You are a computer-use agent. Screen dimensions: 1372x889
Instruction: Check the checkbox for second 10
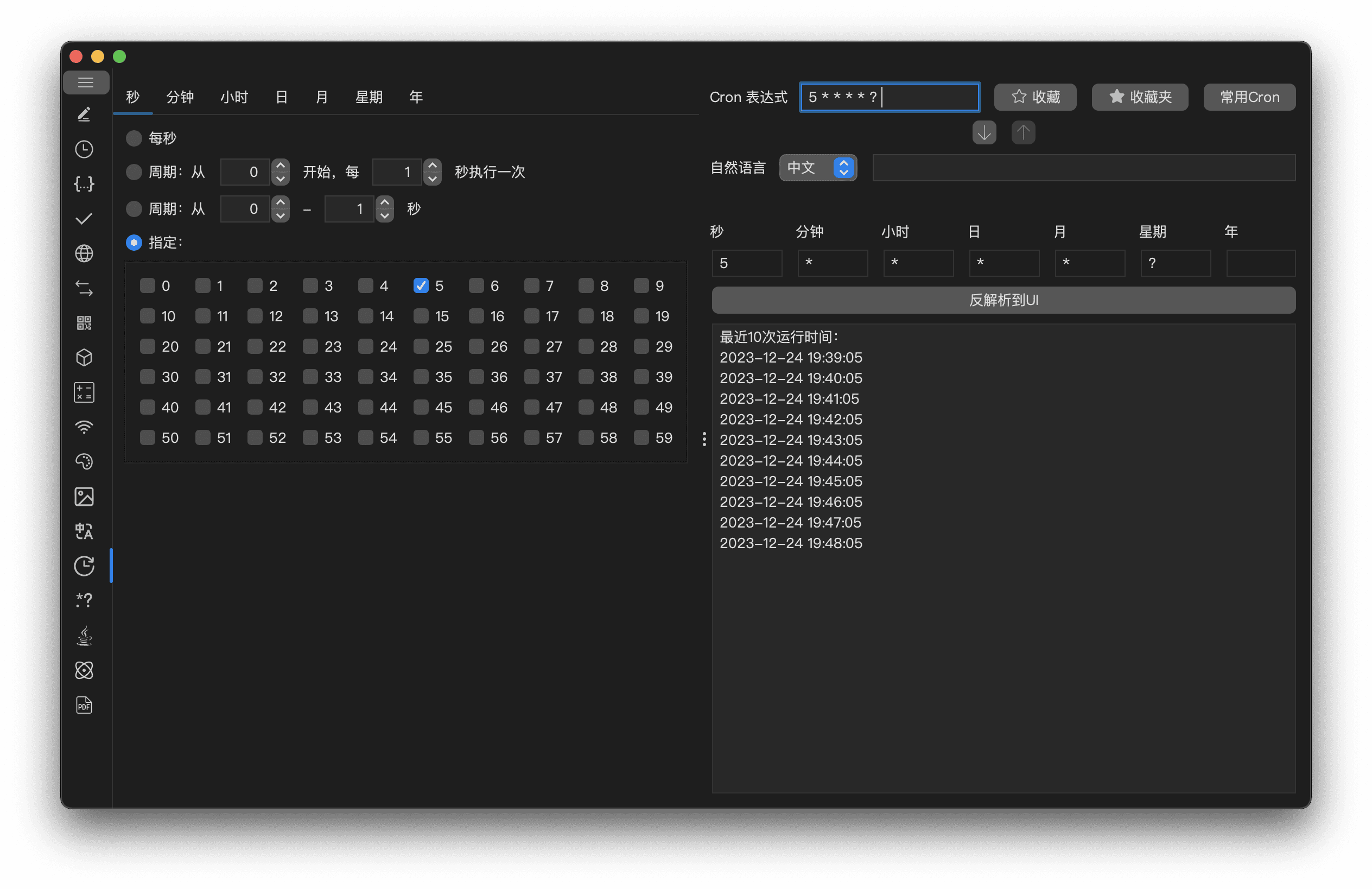click(148, 316)
